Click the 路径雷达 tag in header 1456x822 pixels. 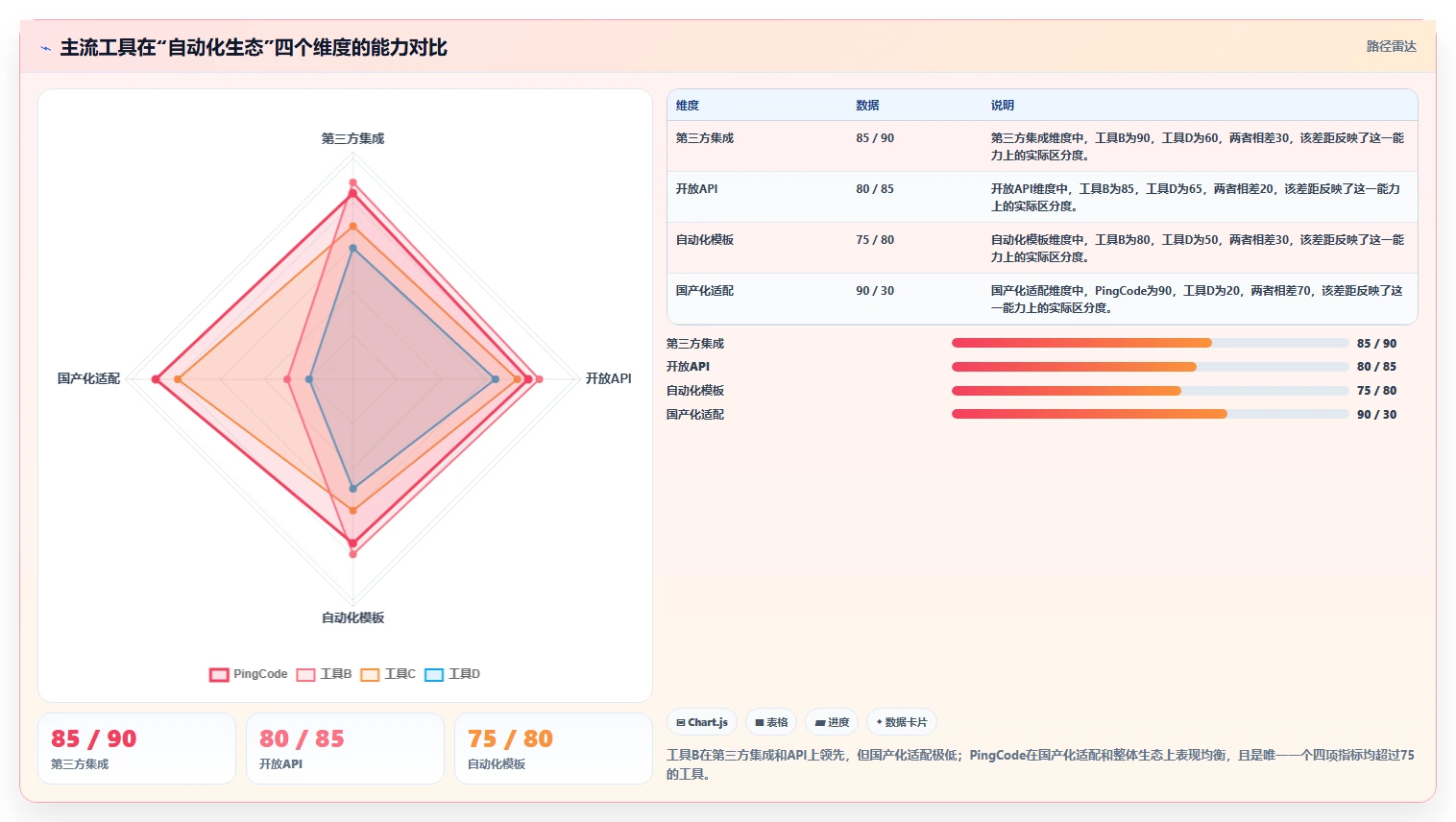(x=1392, y=46)
